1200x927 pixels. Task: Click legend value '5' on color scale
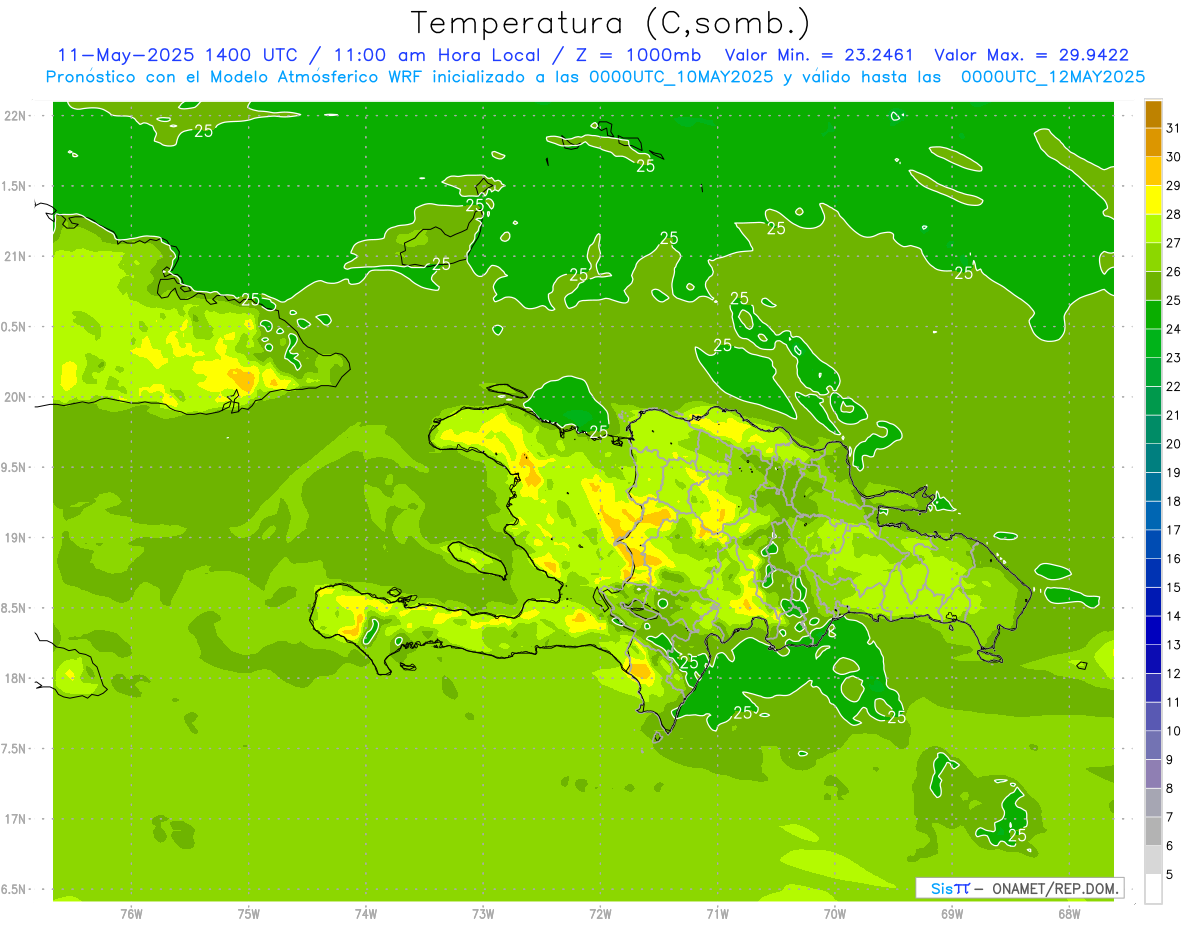pos(1170,875)
